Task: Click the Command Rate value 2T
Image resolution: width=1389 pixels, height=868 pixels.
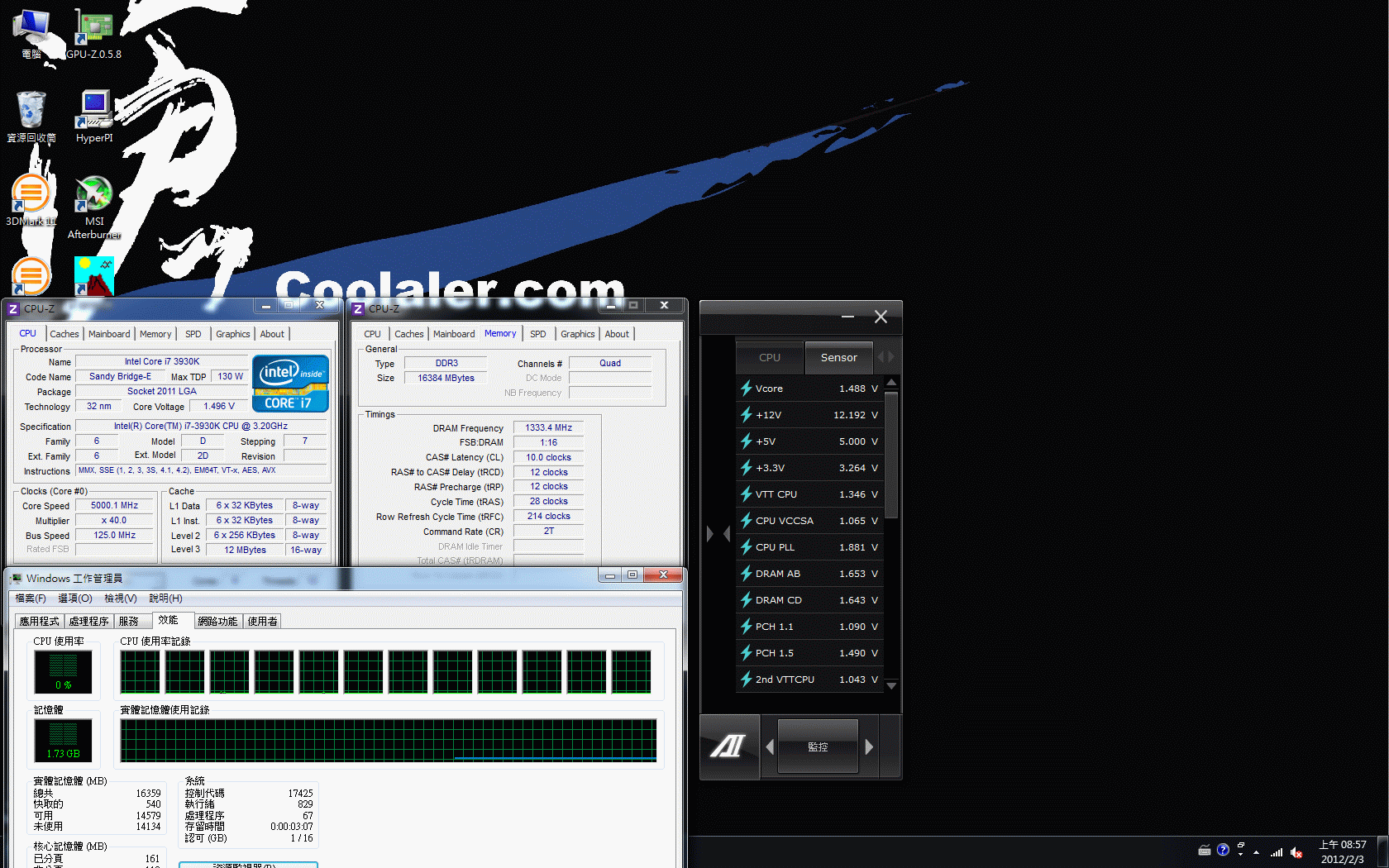Action: coord(548,532)
